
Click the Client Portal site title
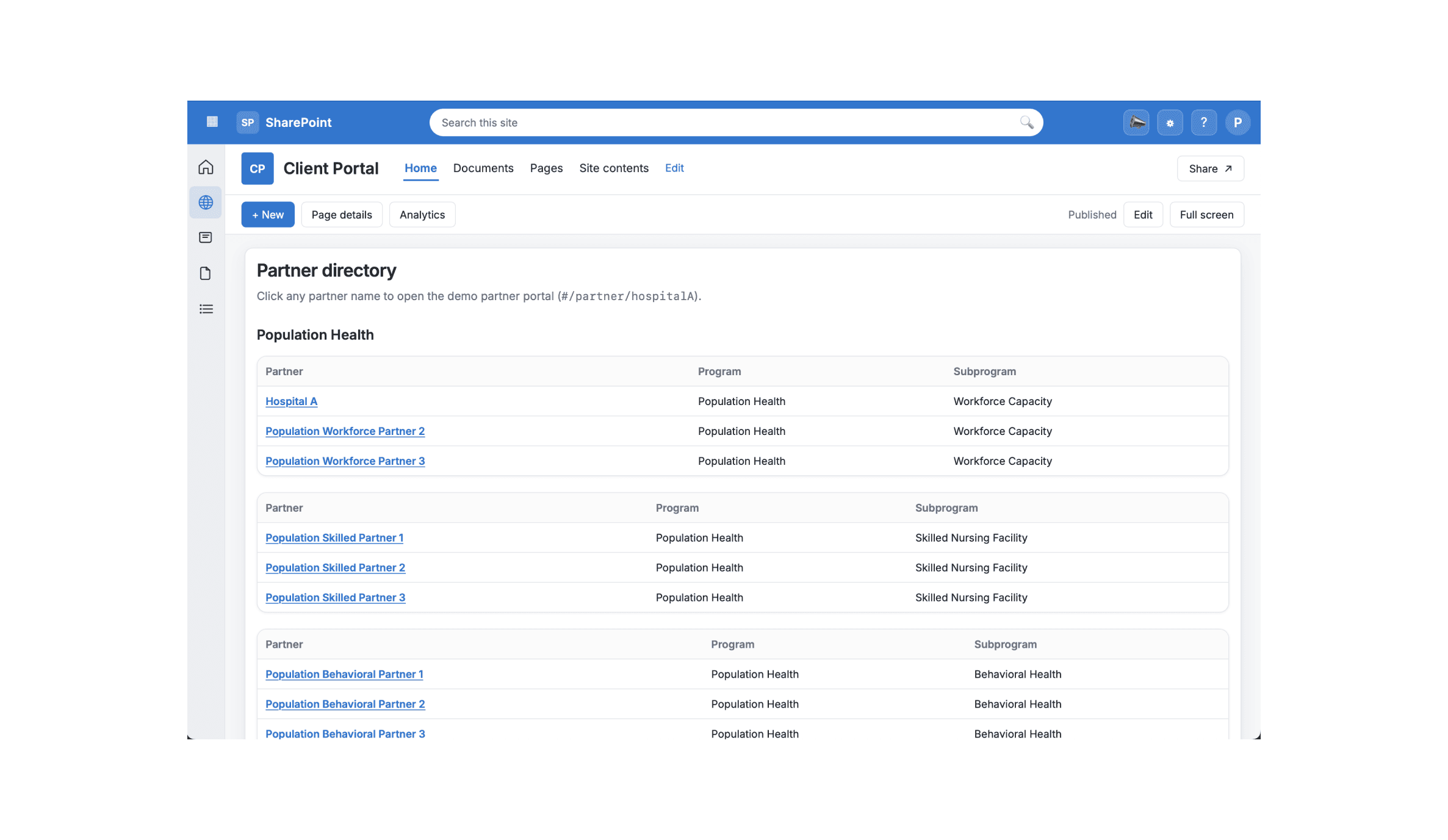[x=331, y=168]
